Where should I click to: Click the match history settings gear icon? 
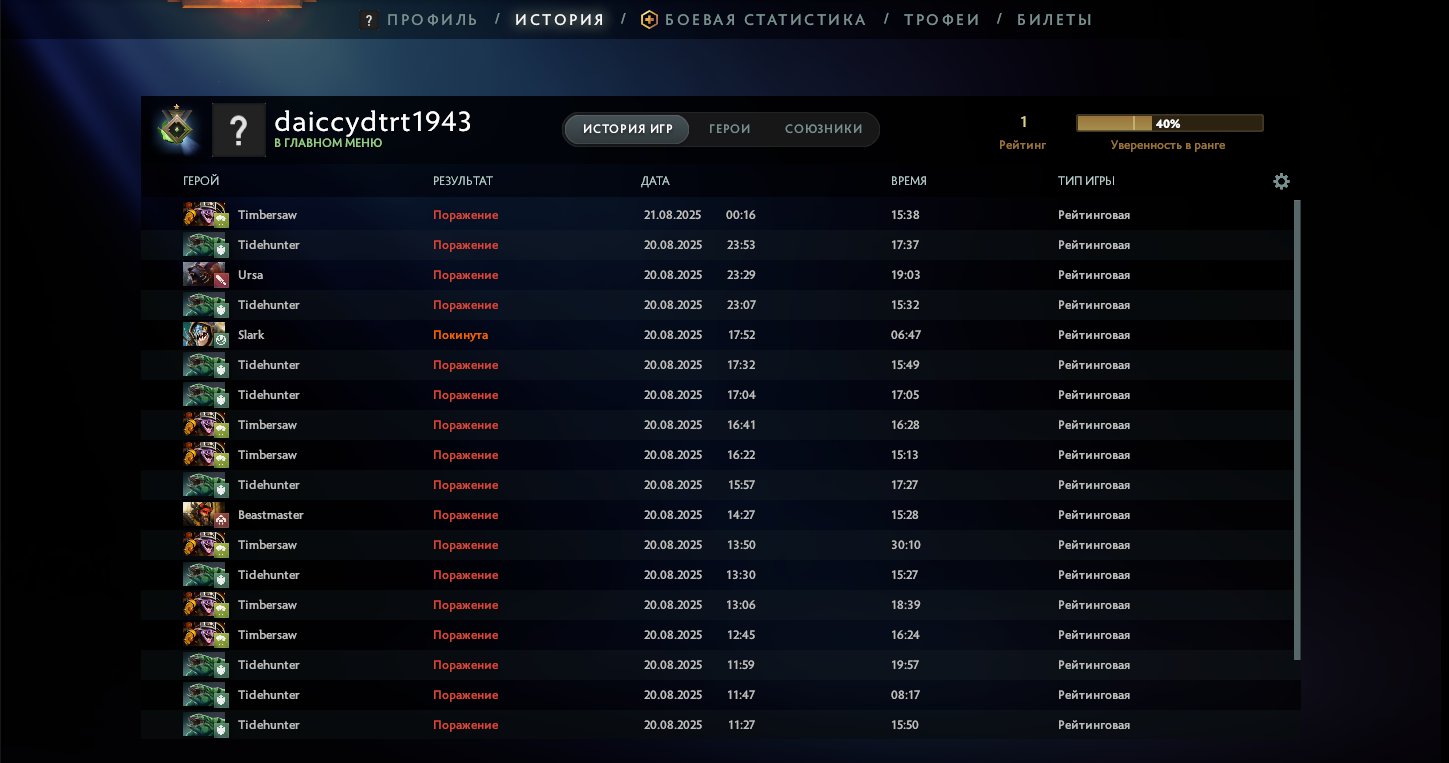[x=1281, y=181]
